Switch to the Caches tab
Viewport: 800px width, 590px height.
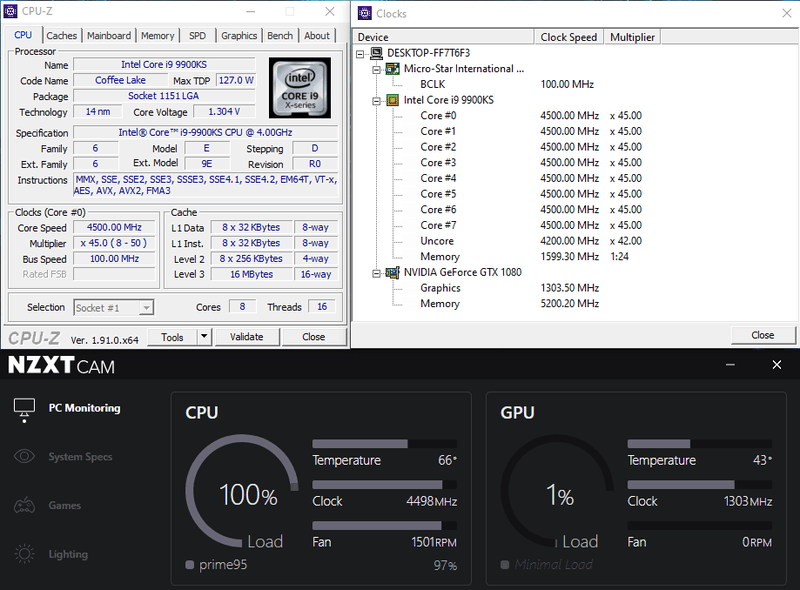[62, 36]
